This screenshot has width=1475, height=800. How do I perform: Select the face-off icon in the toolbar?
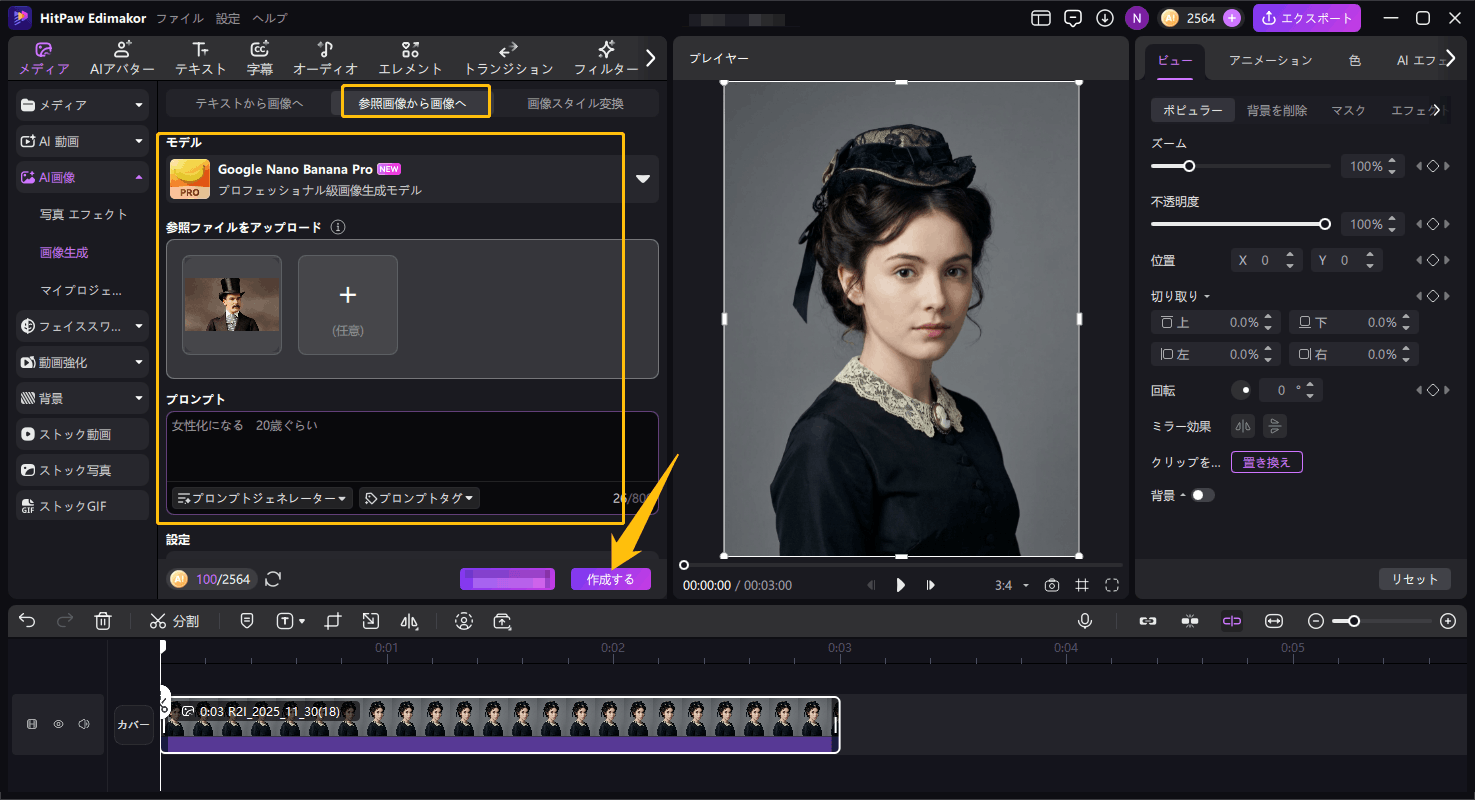click(x=464, y=620)
